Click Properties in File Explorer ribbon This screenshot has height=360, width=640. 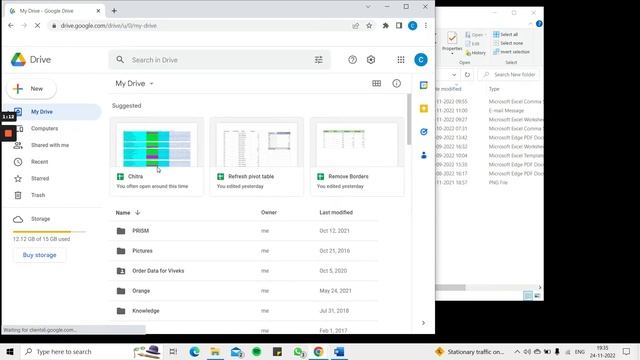(452, 42)
